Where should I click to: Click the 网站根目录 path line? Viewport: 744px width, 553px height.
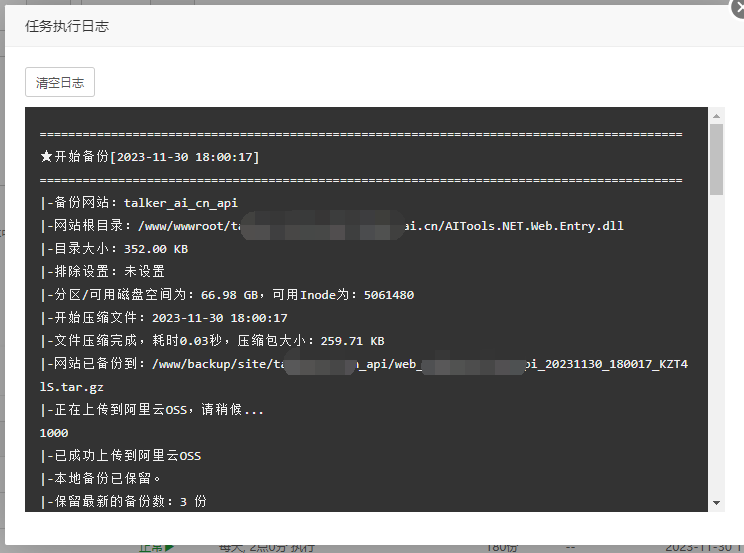pyautogui.click(x=332, y=226)
